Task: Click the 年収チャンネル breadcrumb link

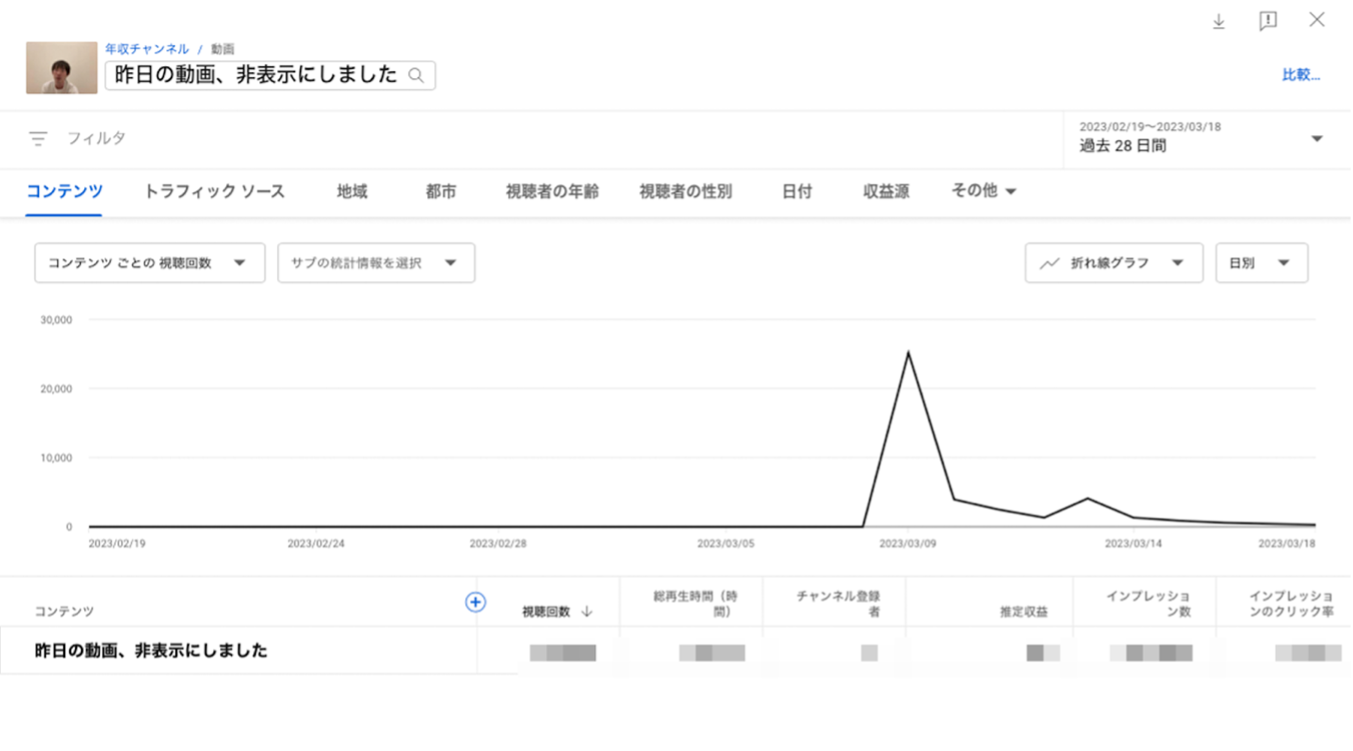Action: point(147,49)
